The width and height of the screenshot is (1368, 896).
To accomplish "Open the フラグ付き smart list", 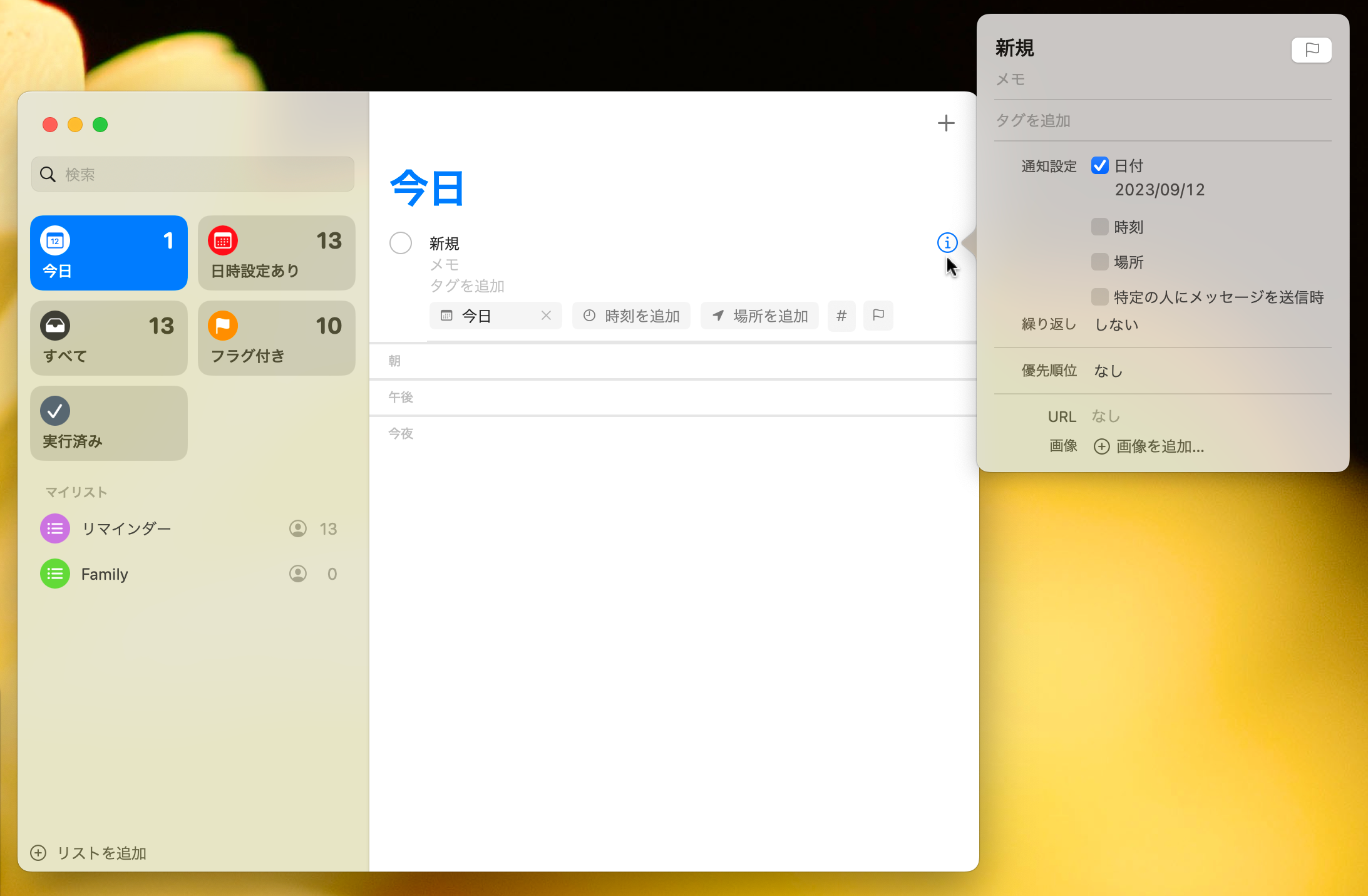I will pos(276,338).
